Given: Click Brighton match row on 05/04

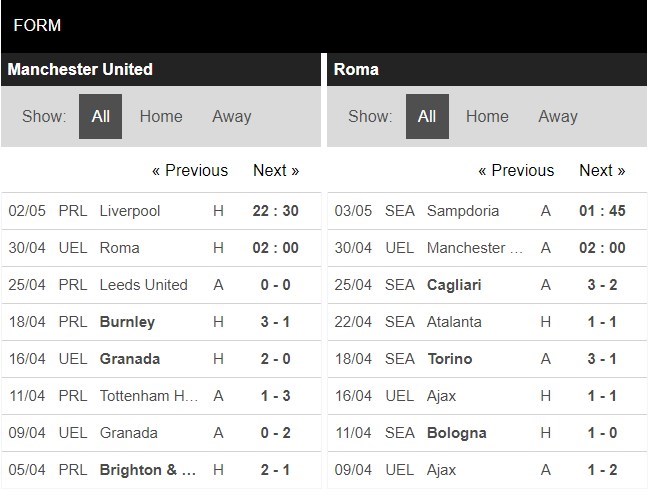Looking at the screenshot, I should pyautogui.click(x=148, y=470).
